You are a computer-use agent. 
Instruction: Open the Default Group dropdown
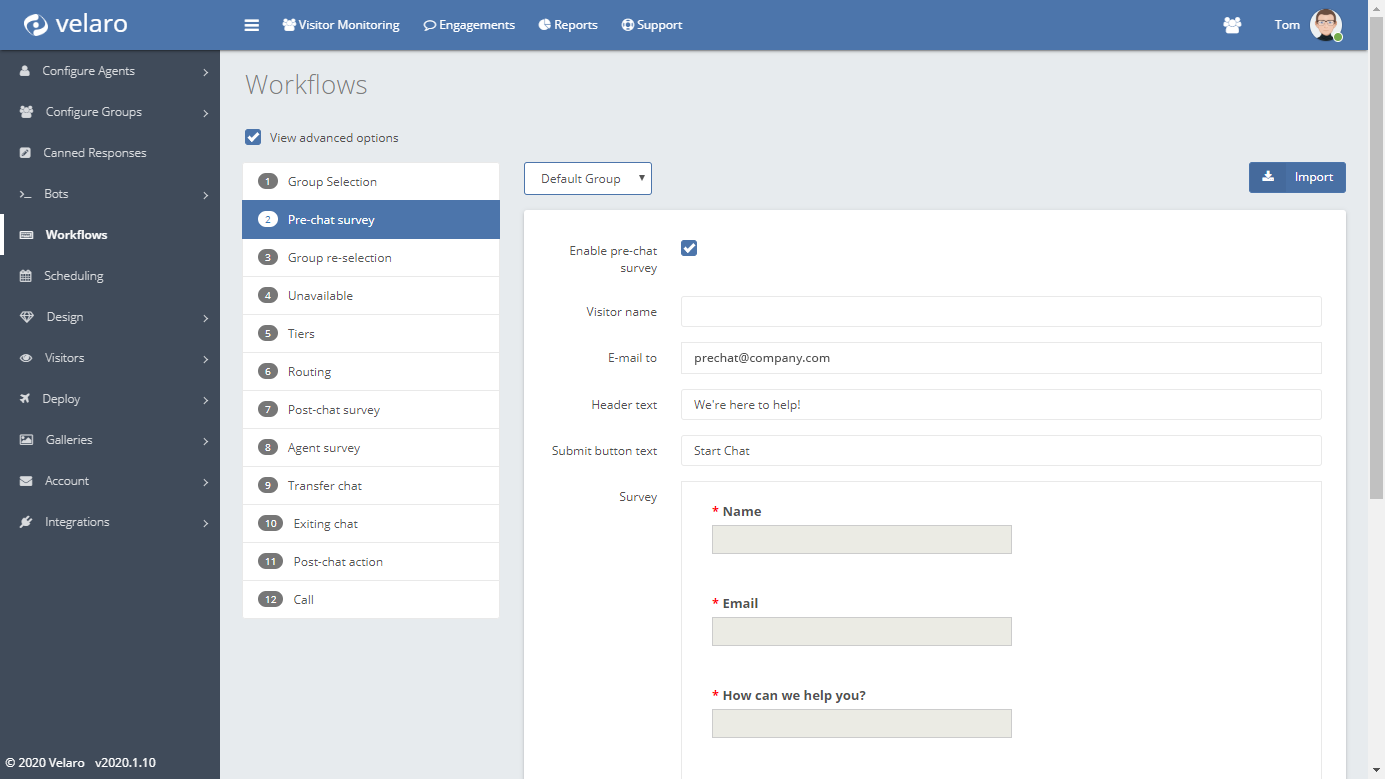[x=588, y=179]
